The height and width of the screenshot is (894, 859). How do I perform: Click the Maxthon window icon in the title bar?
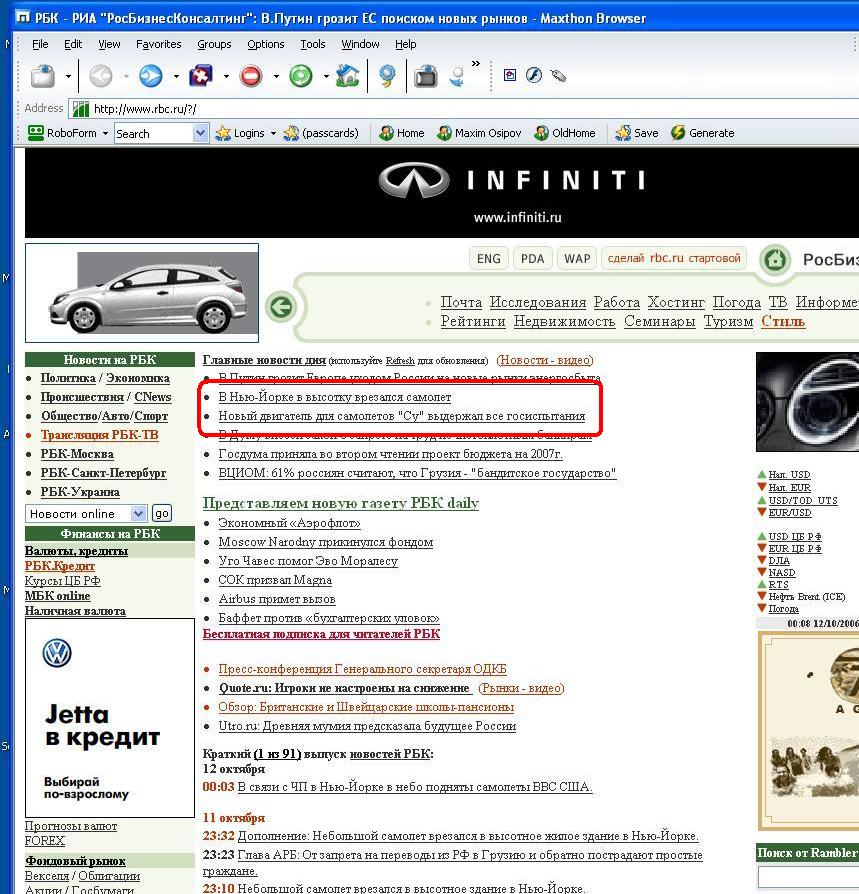(23, 18)
